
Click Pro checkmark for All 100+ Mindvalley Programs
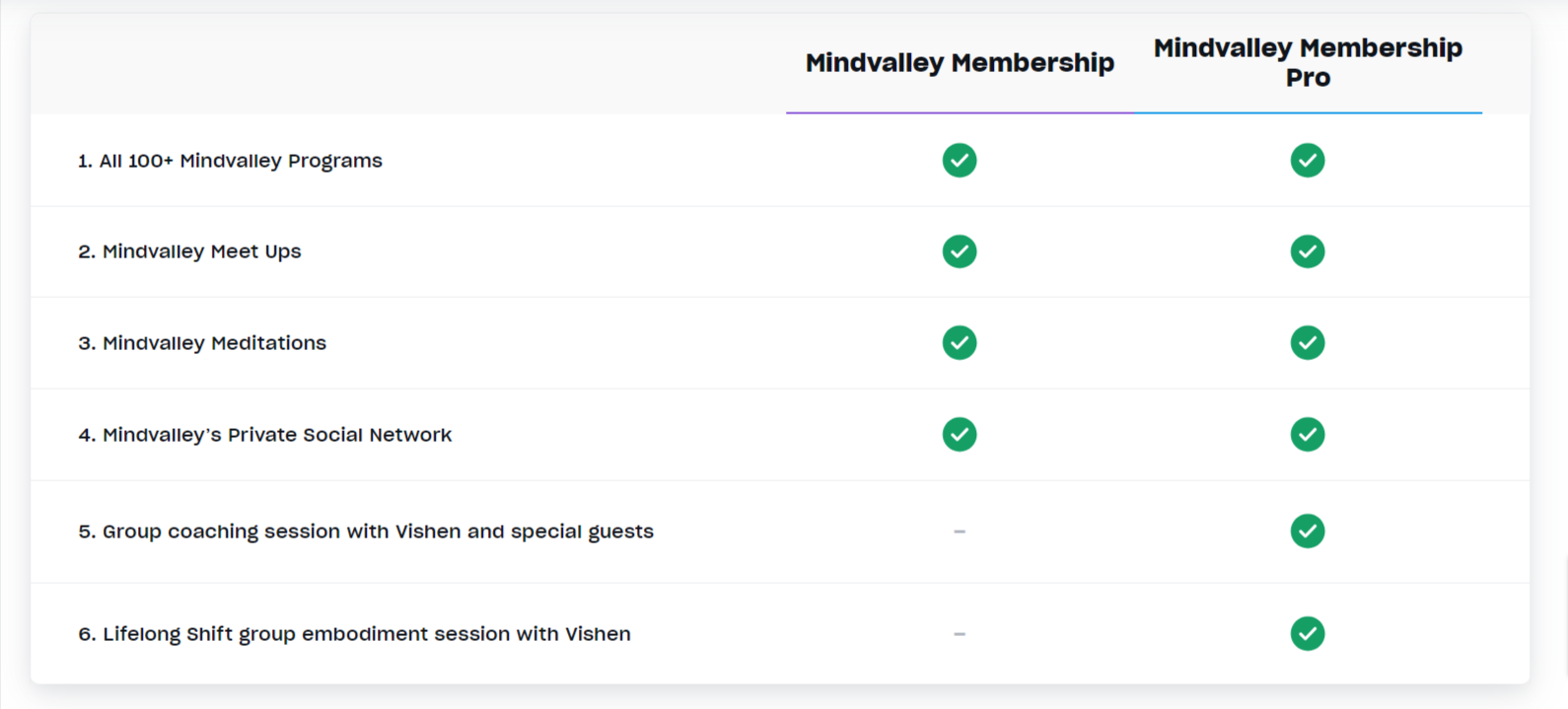pos(1307,160)
